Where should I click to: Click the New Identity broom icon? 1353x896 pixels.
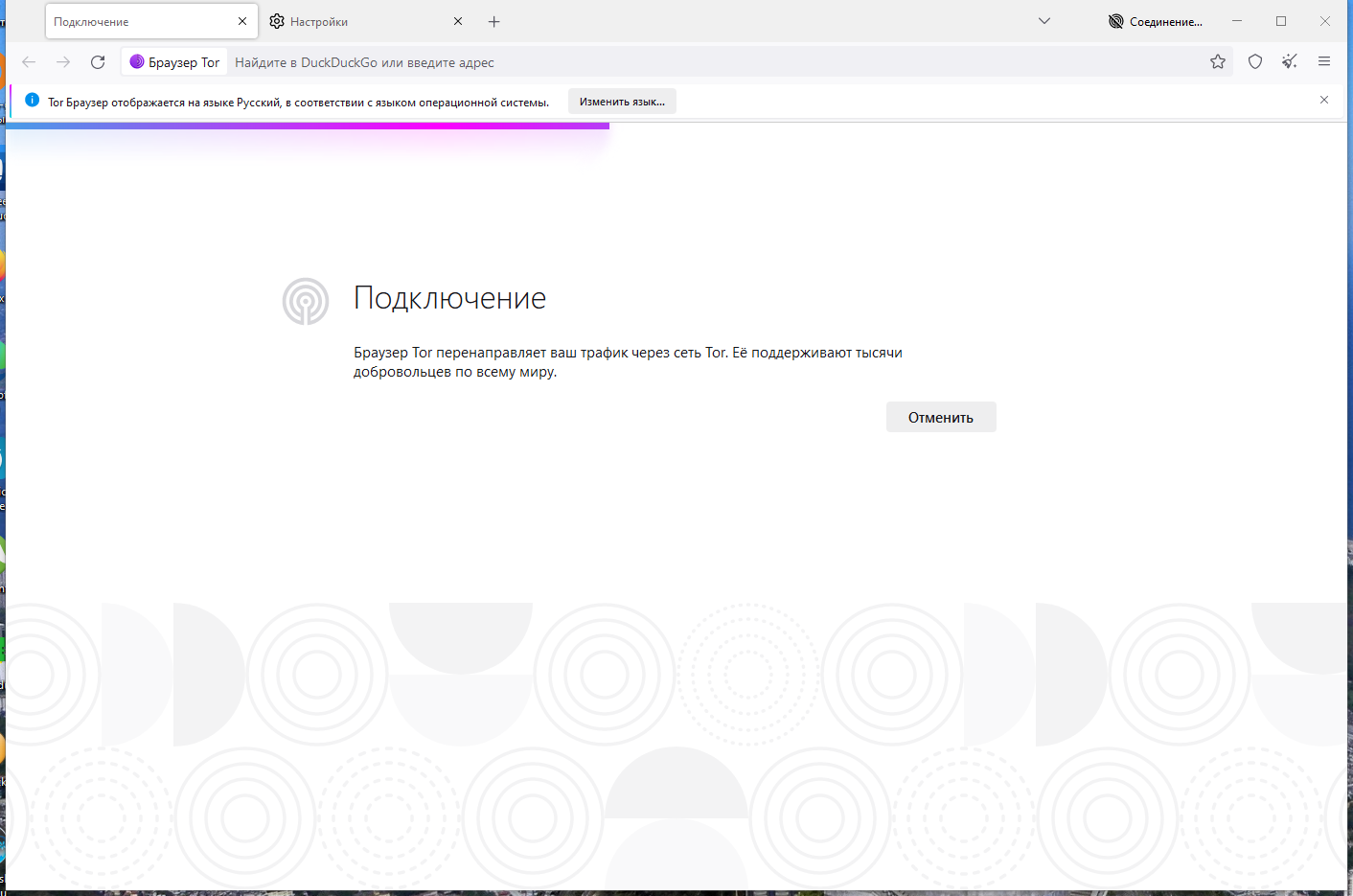(1290, 62)
